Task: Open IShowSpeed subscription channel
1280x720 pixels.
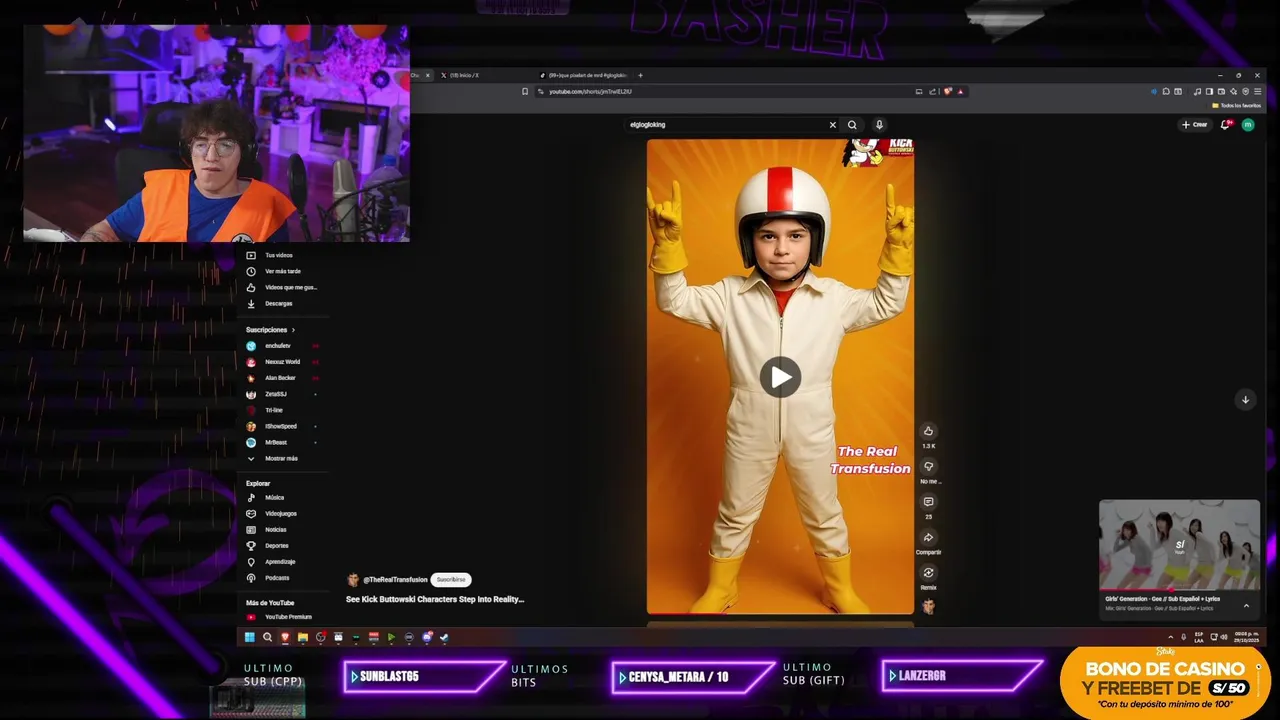Action: pyautogui.click(x=281, y=426)
